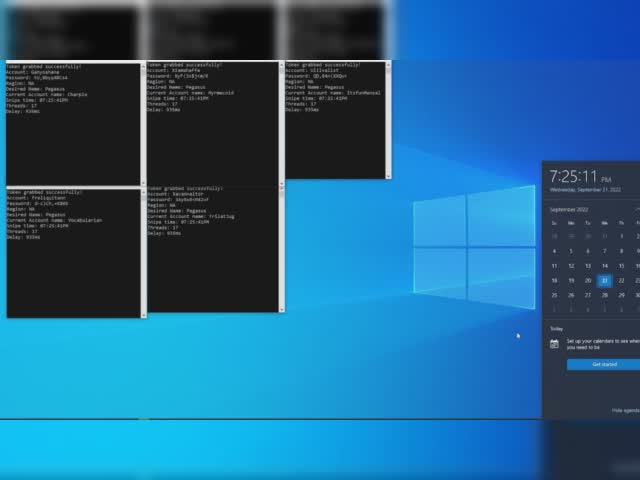Select date 14 in the calendar

point(604,266)
